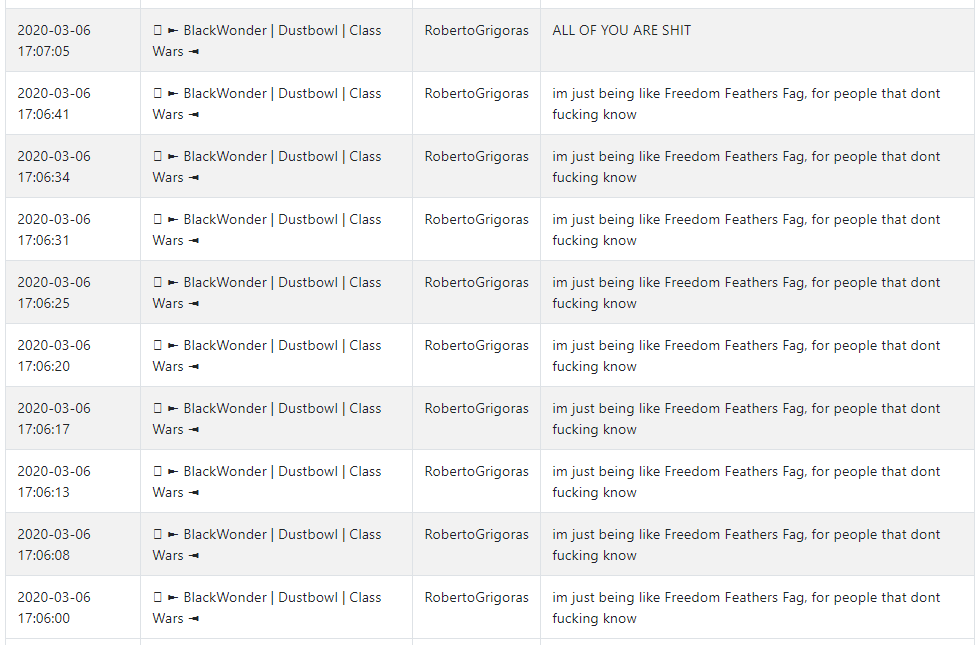Click the 17:07:05 timestamp cell
The height and width of the screenshot is (645, 976).
54,40
